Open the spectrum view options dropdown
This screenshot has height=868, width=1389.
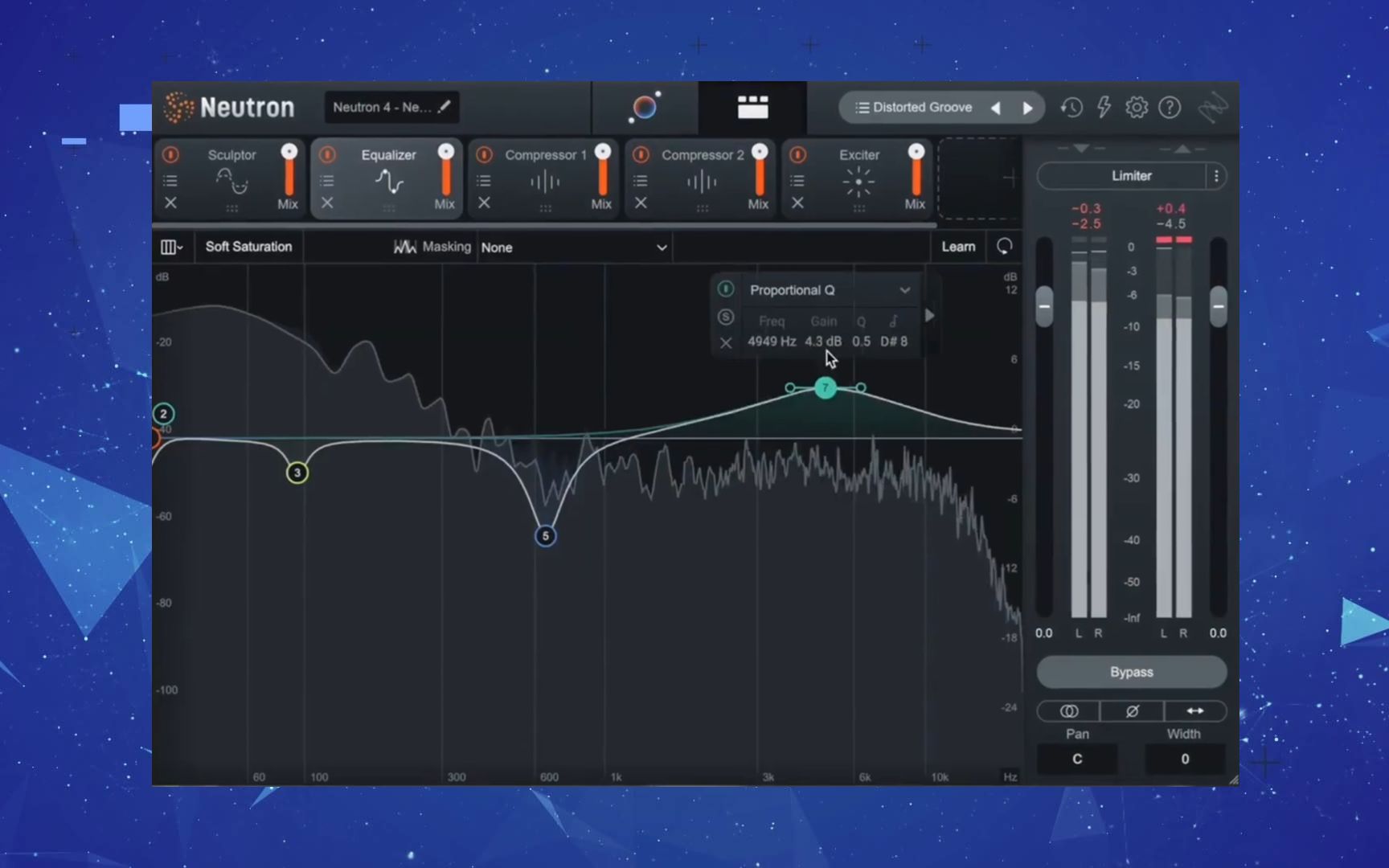click(x=171, y=247)
